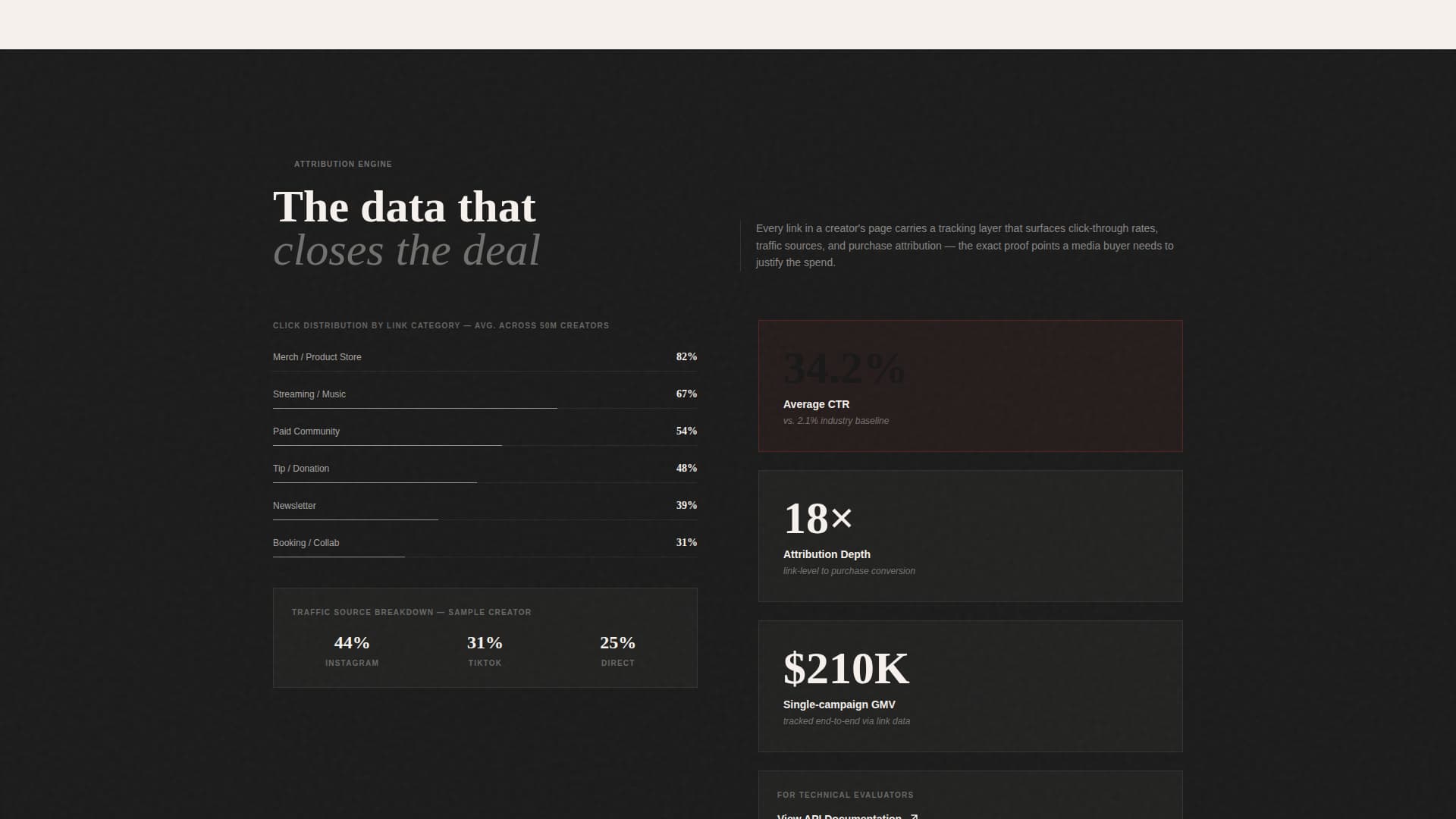Click the 'Single-campaign GMV' label
Screen dimensions: 1456x819
point(839,704)
